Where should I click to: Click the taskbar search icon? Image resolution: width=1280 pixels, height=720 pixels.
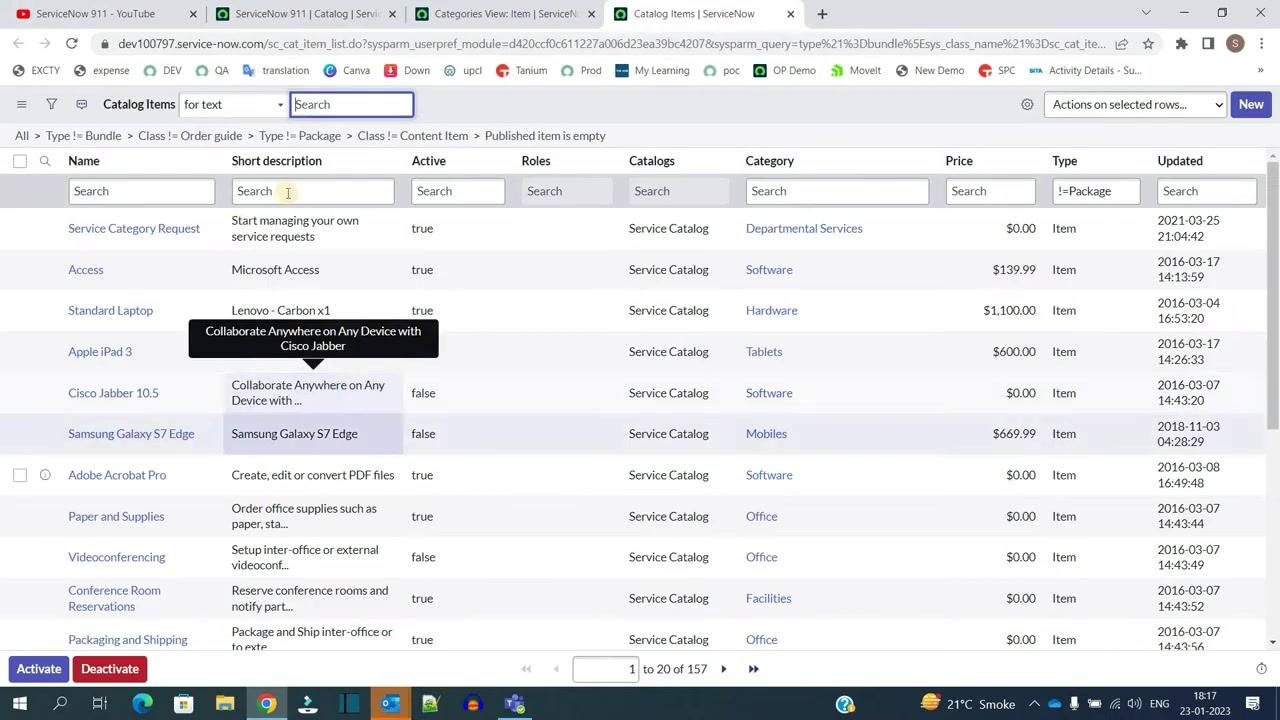click(60, 704)
